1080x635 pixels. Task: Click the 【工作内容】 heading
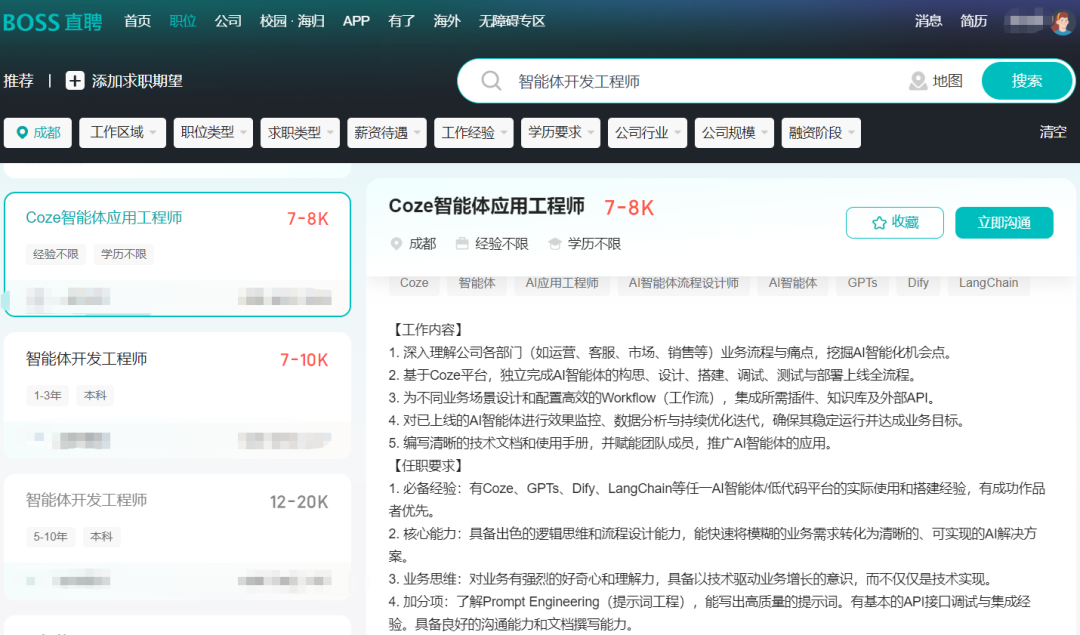(427, 329)
